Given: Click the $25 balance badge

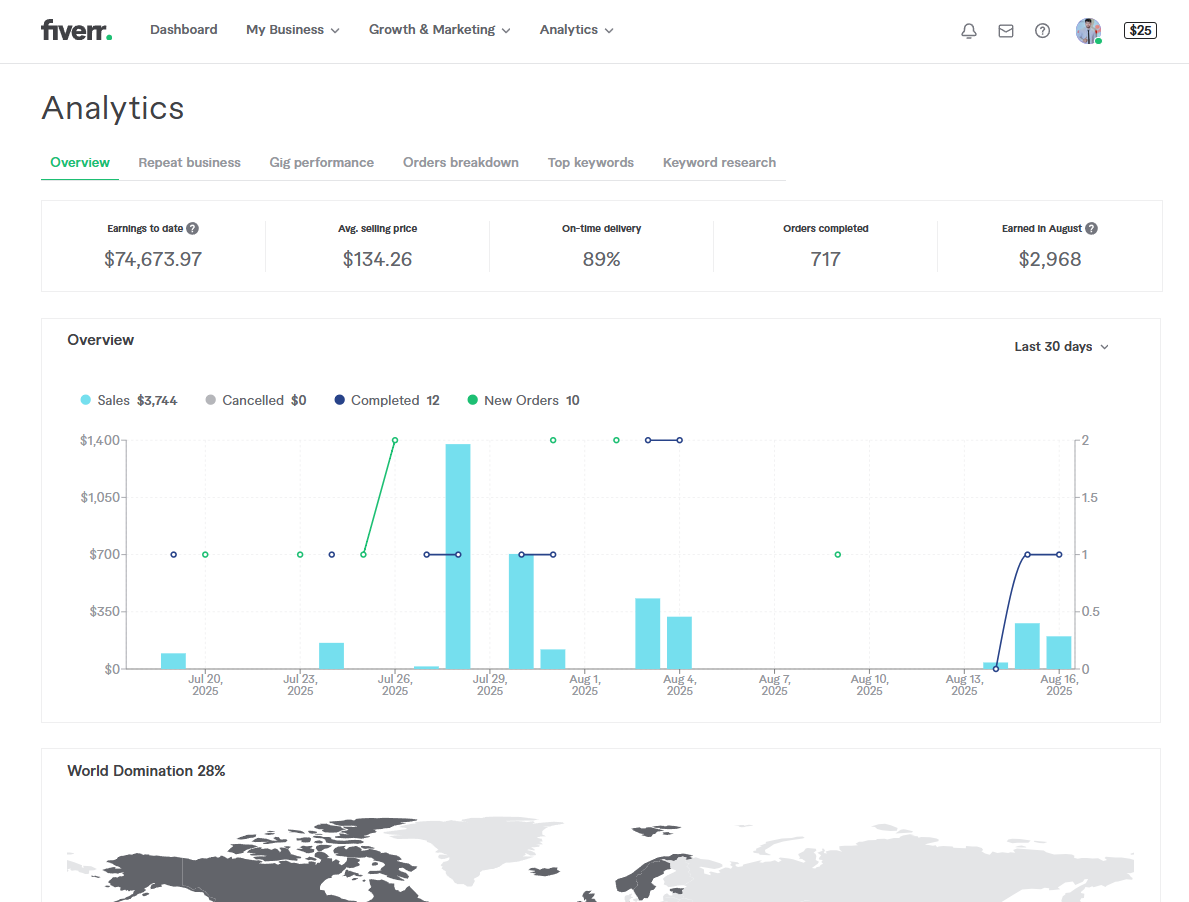Looking at the screenshot, I should 1140,31.
